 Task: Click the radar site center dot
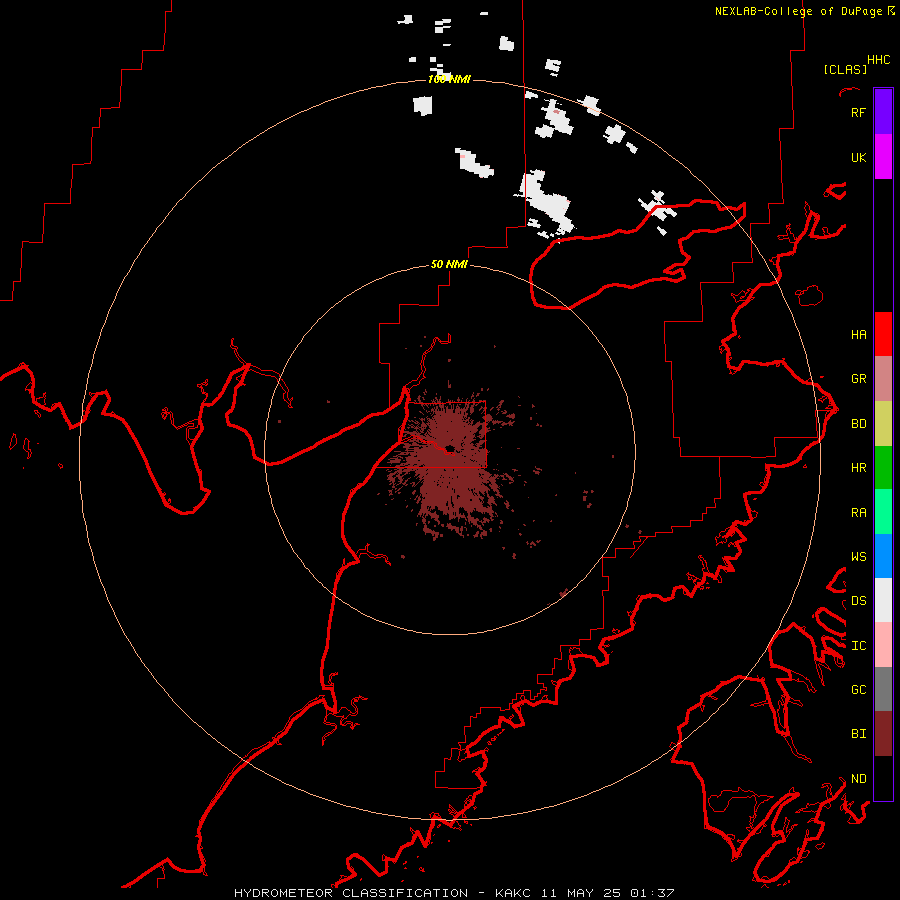tap(449, 448)
